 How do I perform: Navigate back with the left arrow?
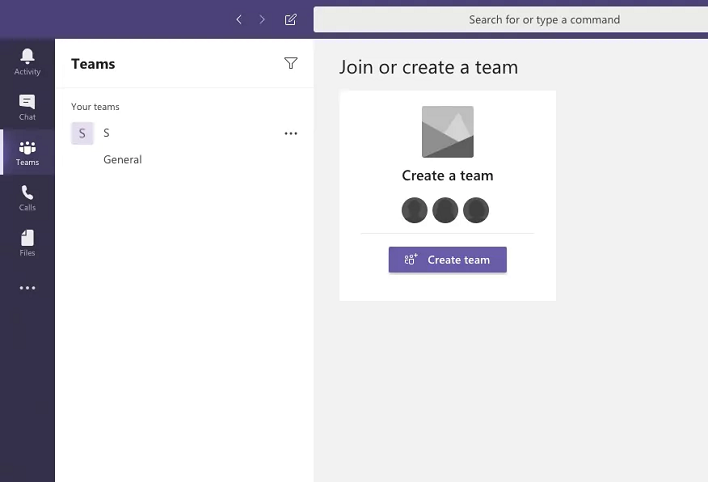(239, 19)
